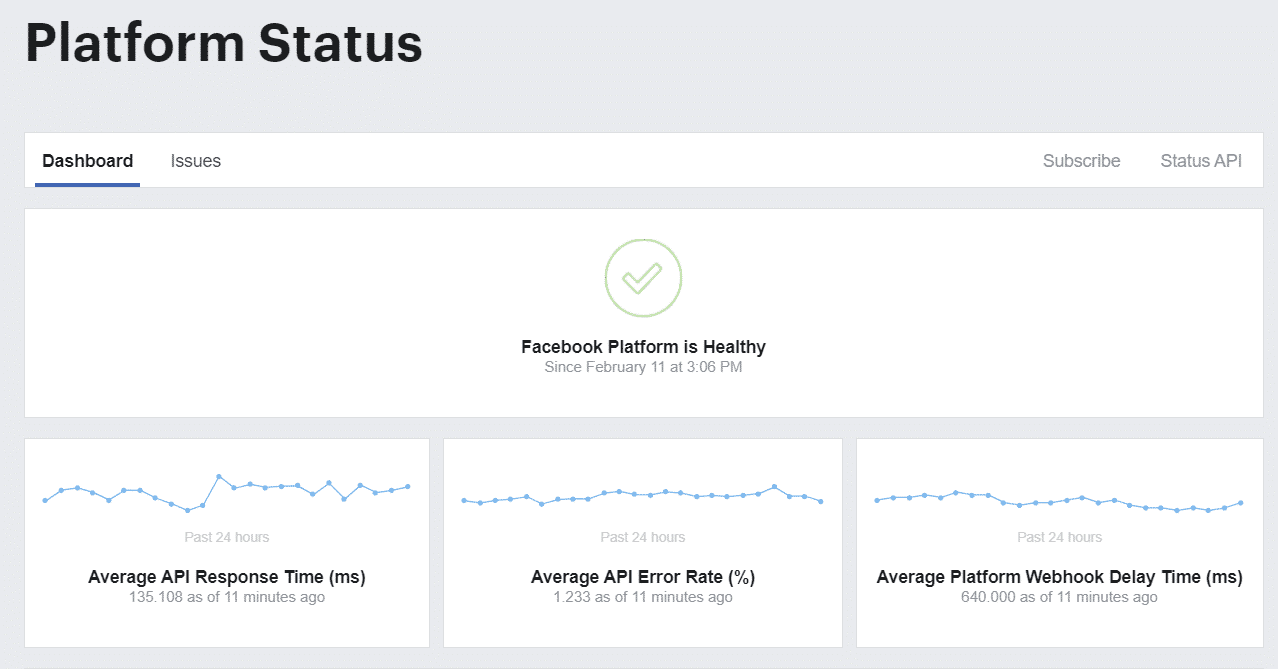Image resolution: width=1278 pixels, height=669 pixels.
Task: Click the Platform Status page heading
Action: (223, 43)
